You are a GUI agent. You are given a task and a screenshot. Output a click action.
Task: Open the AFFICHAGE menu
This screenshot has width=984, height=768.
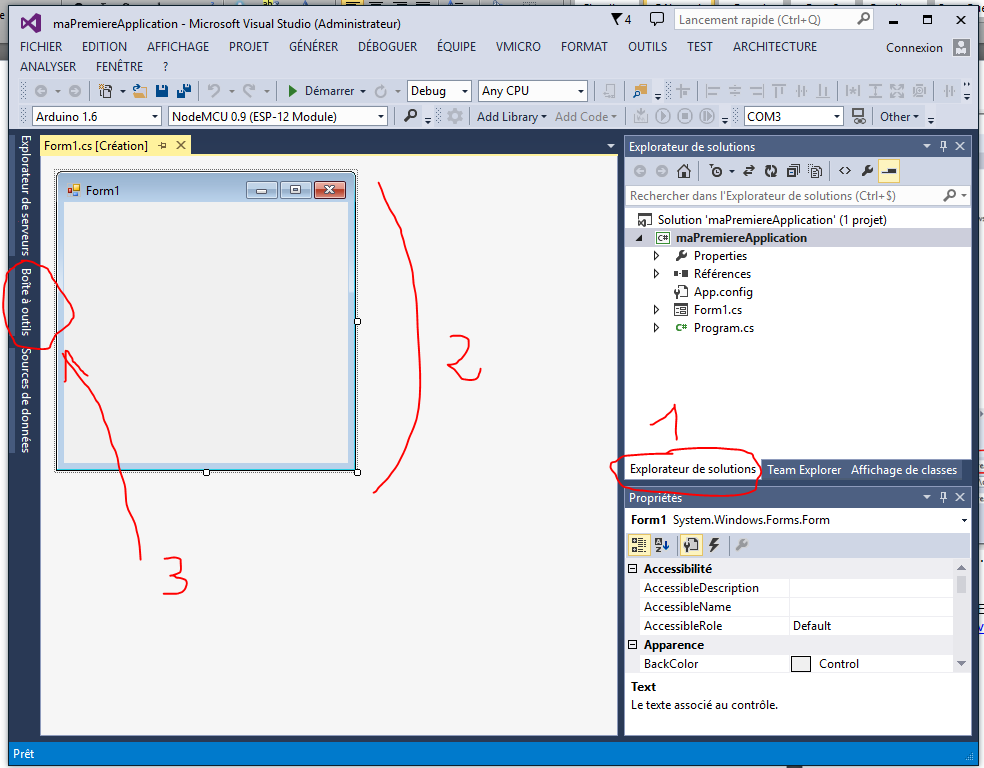pos(178,46)
